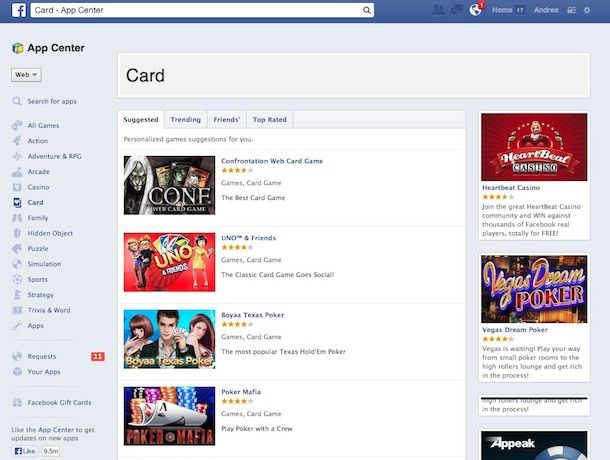Click the Hidden Object category icon
This screenshot has width=610, height=460.
click(17, 233)
